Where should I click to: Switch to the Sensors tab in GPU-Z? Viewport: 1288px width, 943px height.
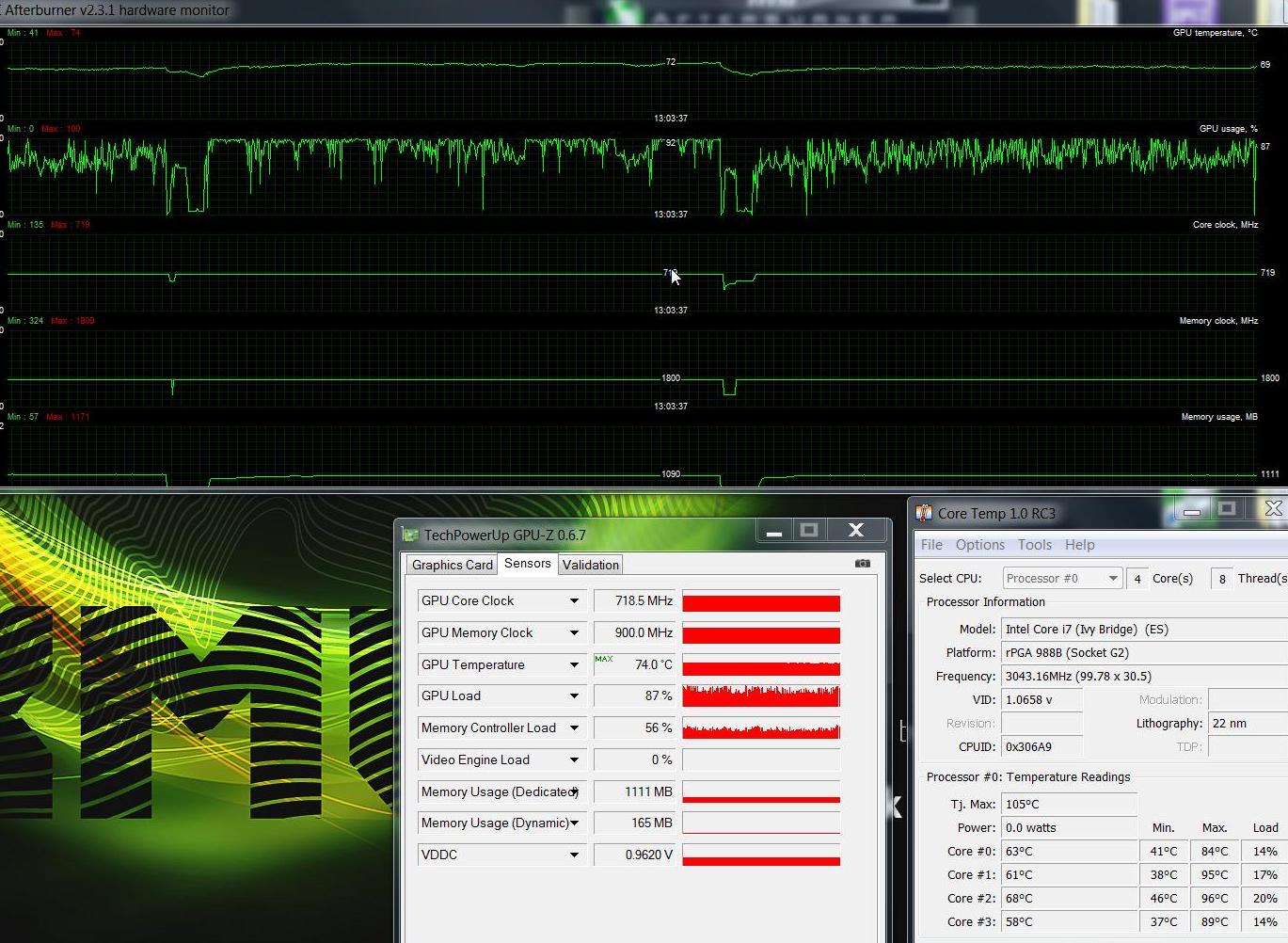click(x=527, y=563)
